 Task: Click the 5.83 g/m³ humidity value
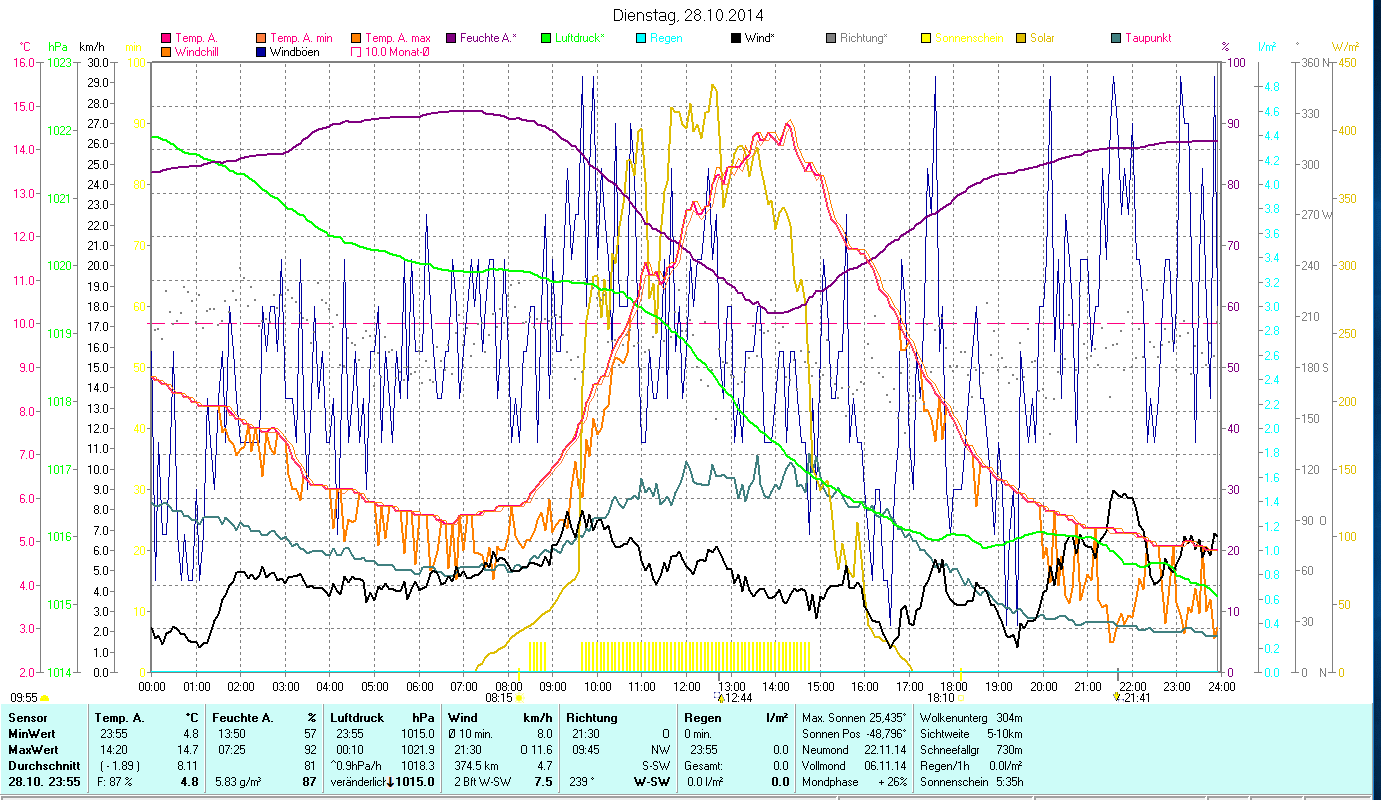pyautogui.click(x=238, y=781)
